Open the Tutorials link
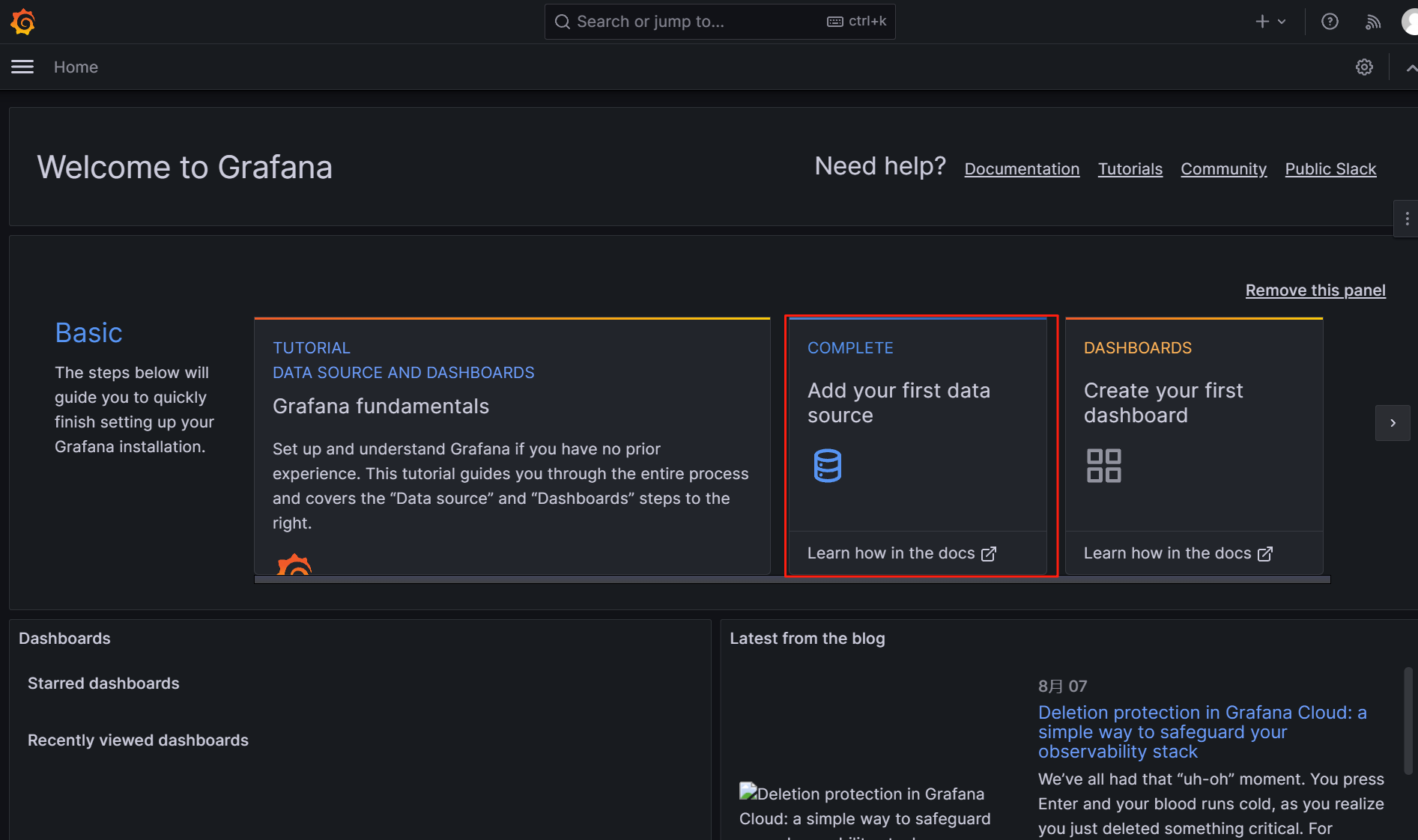The width and height of the screenshot is (1418, 840). pyautogui.click(x=1130, y=169)
